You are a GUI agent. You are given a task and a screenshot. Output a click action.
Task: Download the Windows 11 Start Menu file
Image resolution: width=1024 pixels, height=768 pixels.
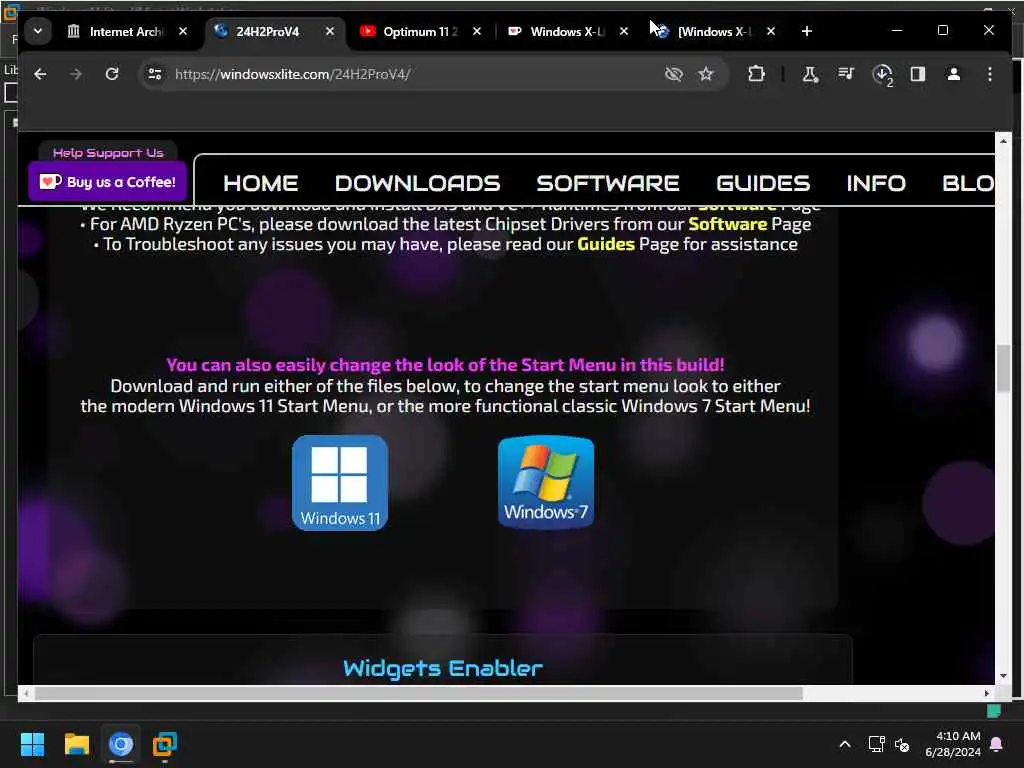click(x=340, y=483)
